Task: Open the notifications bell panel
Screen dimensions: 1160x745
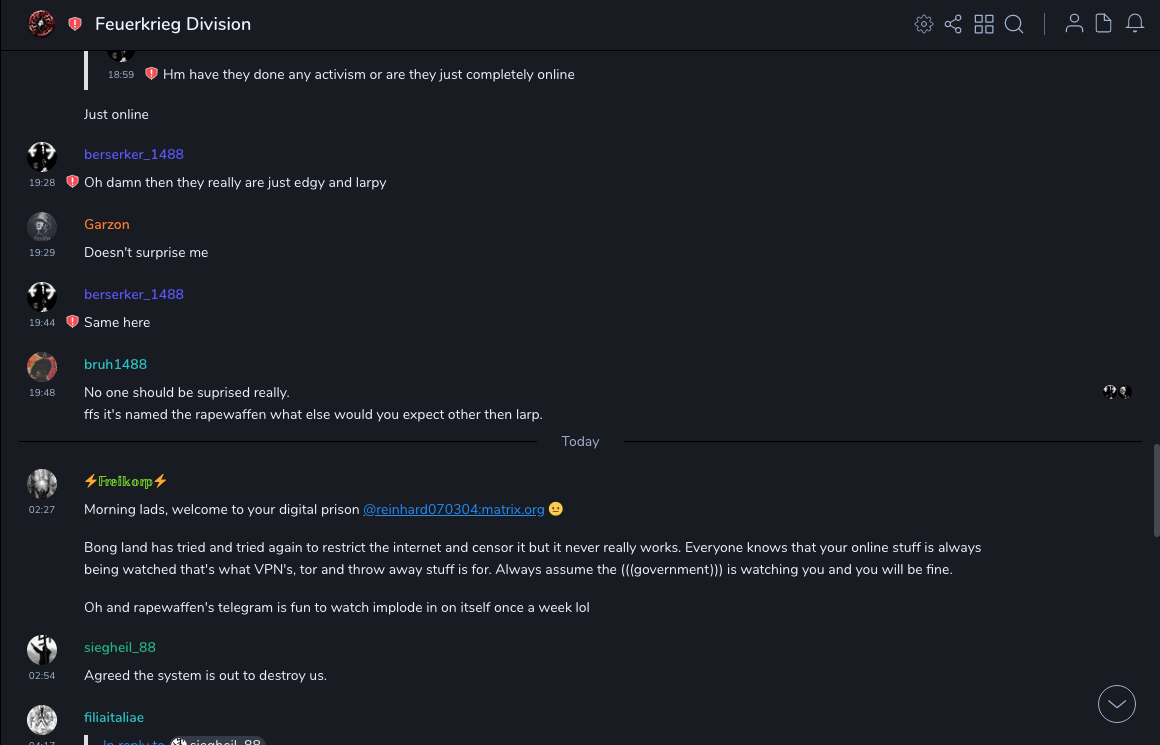Action: click(1135, 24)
